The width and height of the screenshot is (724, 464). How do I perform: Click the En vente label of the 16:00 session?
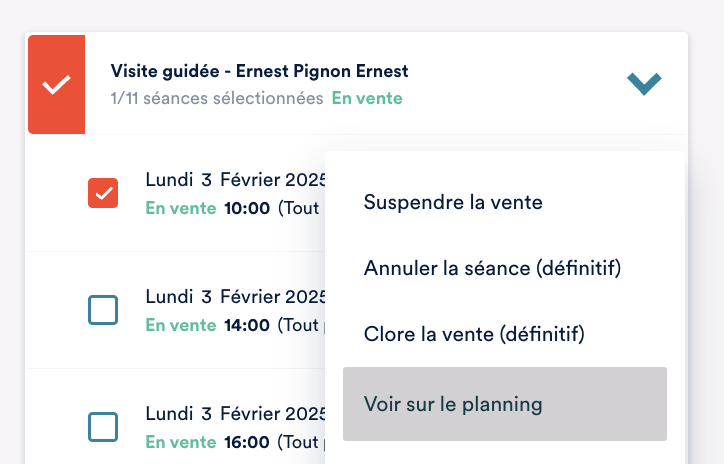180,441
